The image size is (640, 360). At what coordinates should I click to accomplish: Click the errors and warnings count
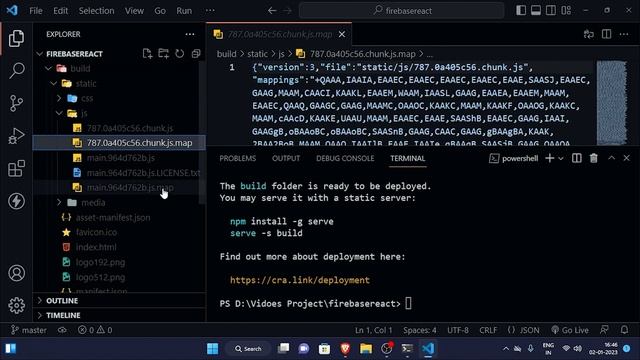(x=95, y=330)
